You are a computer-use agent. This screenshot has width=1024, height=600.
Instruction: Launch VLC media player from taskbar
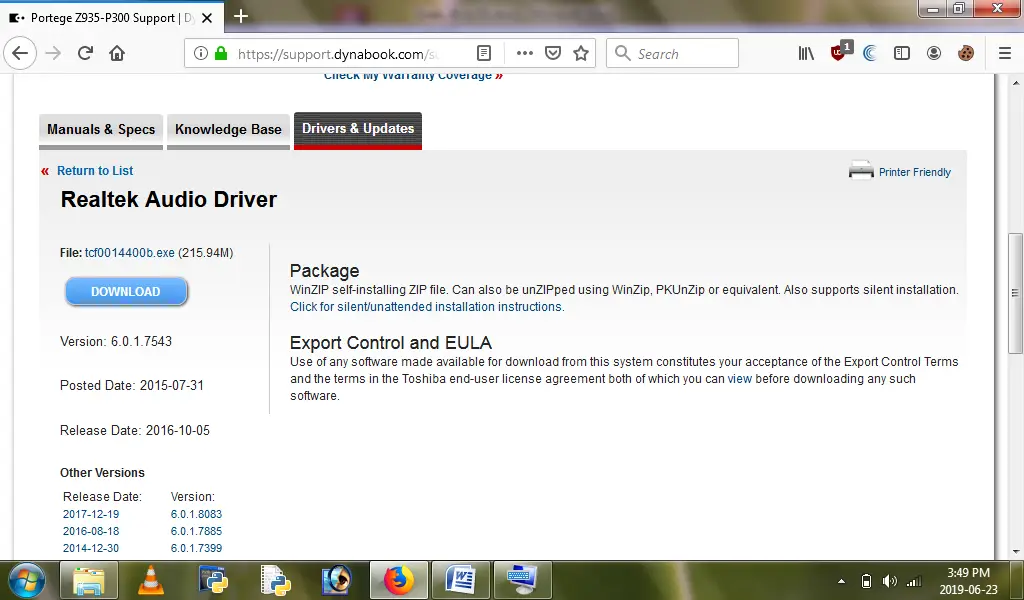(x=151, y=580)
